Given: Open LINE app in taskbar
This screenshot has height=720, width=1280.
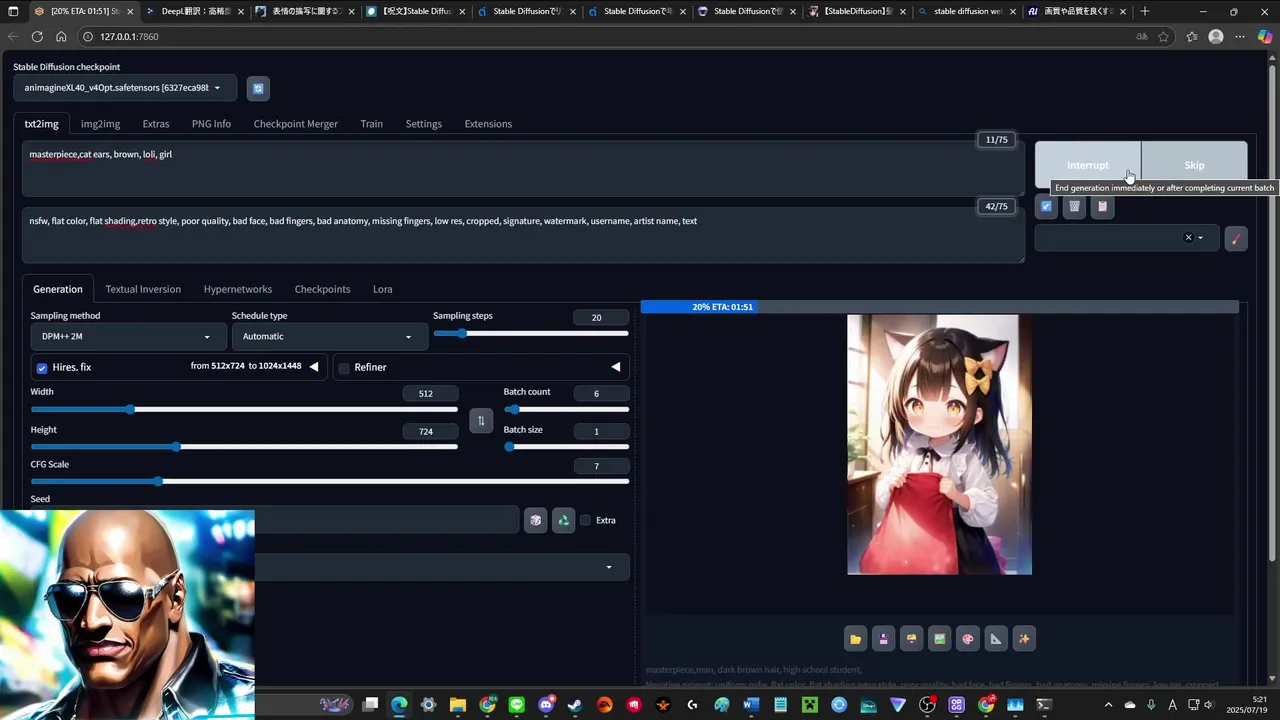Looking at the screenshot, I should 516,705.
